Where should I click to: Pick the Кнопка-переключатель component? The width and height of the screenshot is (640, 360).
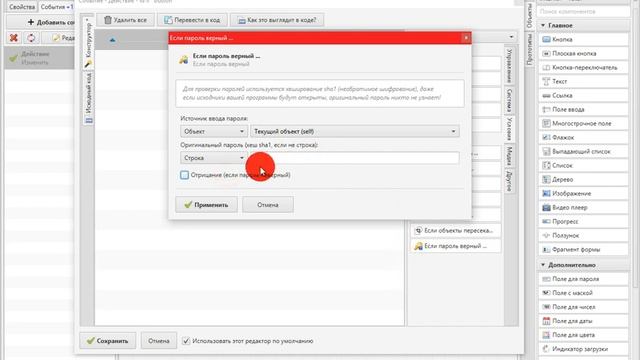(x=583, y=67)
